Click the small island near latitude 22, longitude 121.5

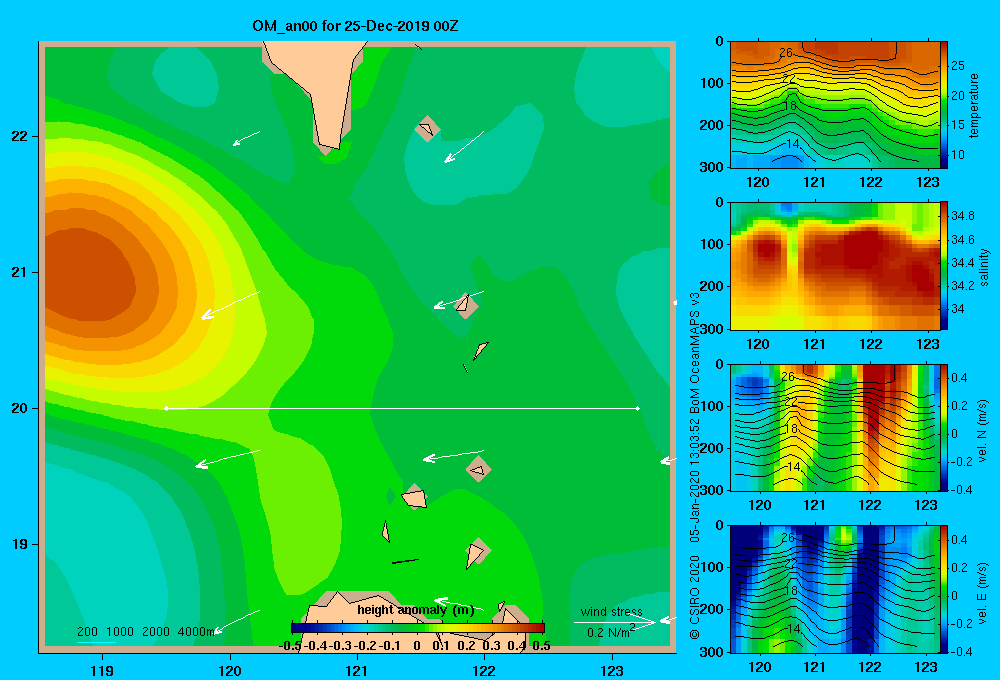427,129
